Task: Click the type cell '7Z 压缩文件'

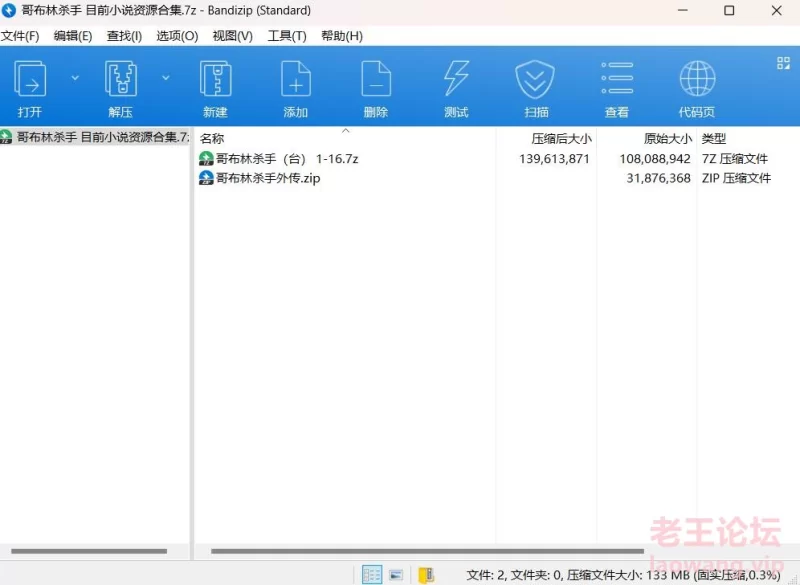Action: click(734, 159)
